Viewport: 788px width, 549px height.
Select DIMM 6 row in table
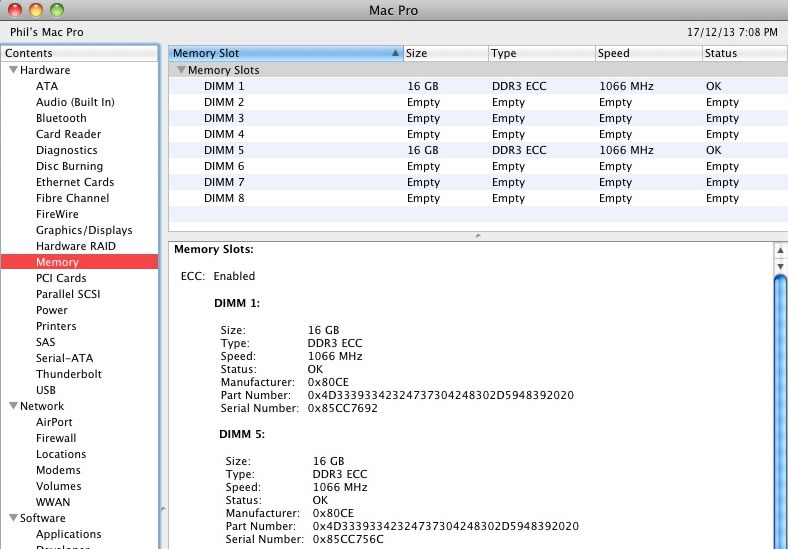(478, 166)
